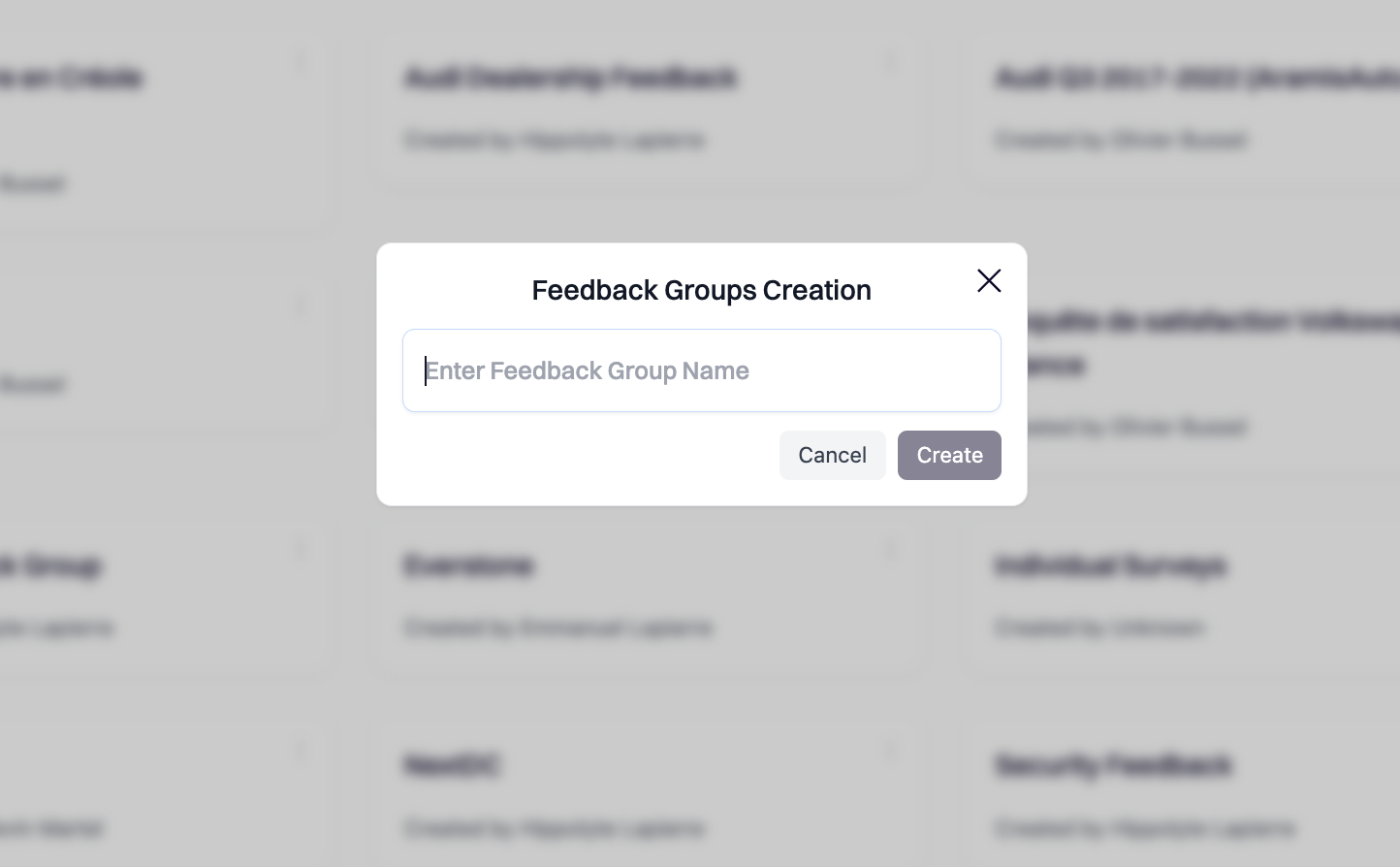The image size is (1400, 867).
Task: Click the NextDC group title
Action: (x=452, y=765)
